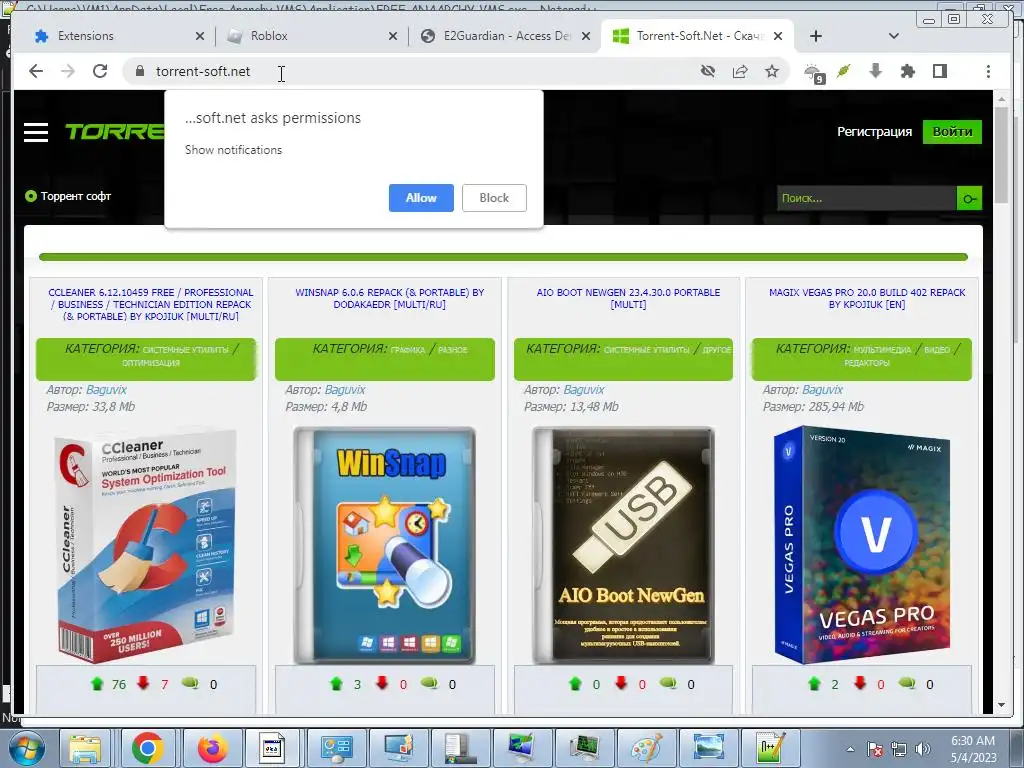Open Google Chrome from the taskbar
Screen dimensions: 1024x768
pos(147,748)
